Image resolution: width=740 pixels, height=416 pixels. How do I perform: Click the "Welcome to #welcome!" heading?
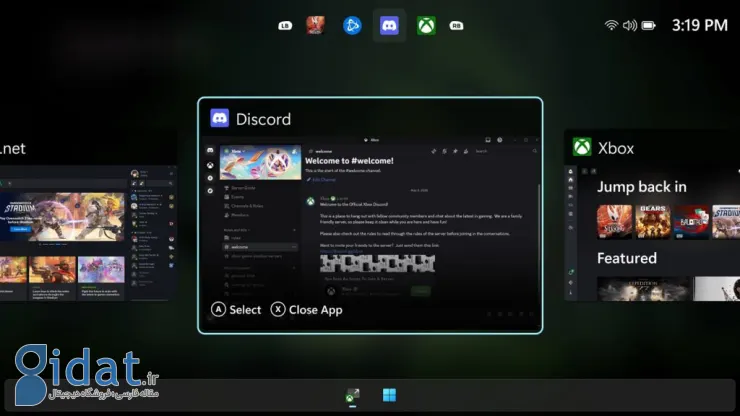pyautogui.click(x=349, y=161)
